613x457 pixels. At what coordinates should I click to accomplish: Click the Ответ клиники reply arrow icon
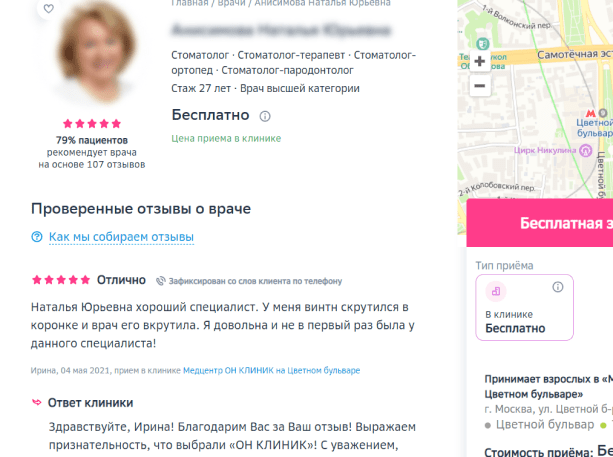[x=36, y=402]
